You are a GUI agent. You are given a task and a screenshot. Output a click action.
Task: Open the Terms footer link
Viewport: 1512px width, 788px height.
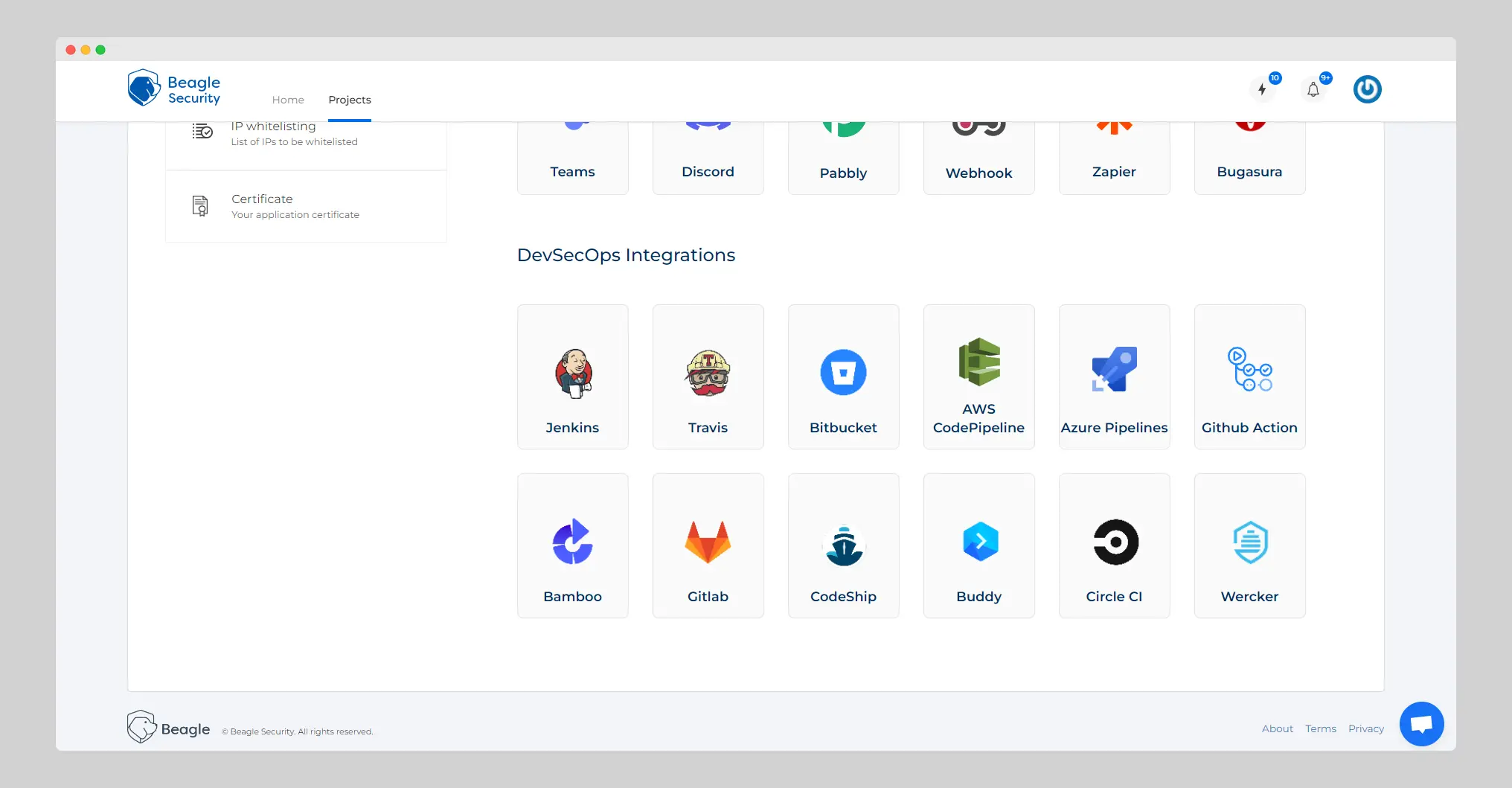pyautogui.click(x=1321, y=728)
